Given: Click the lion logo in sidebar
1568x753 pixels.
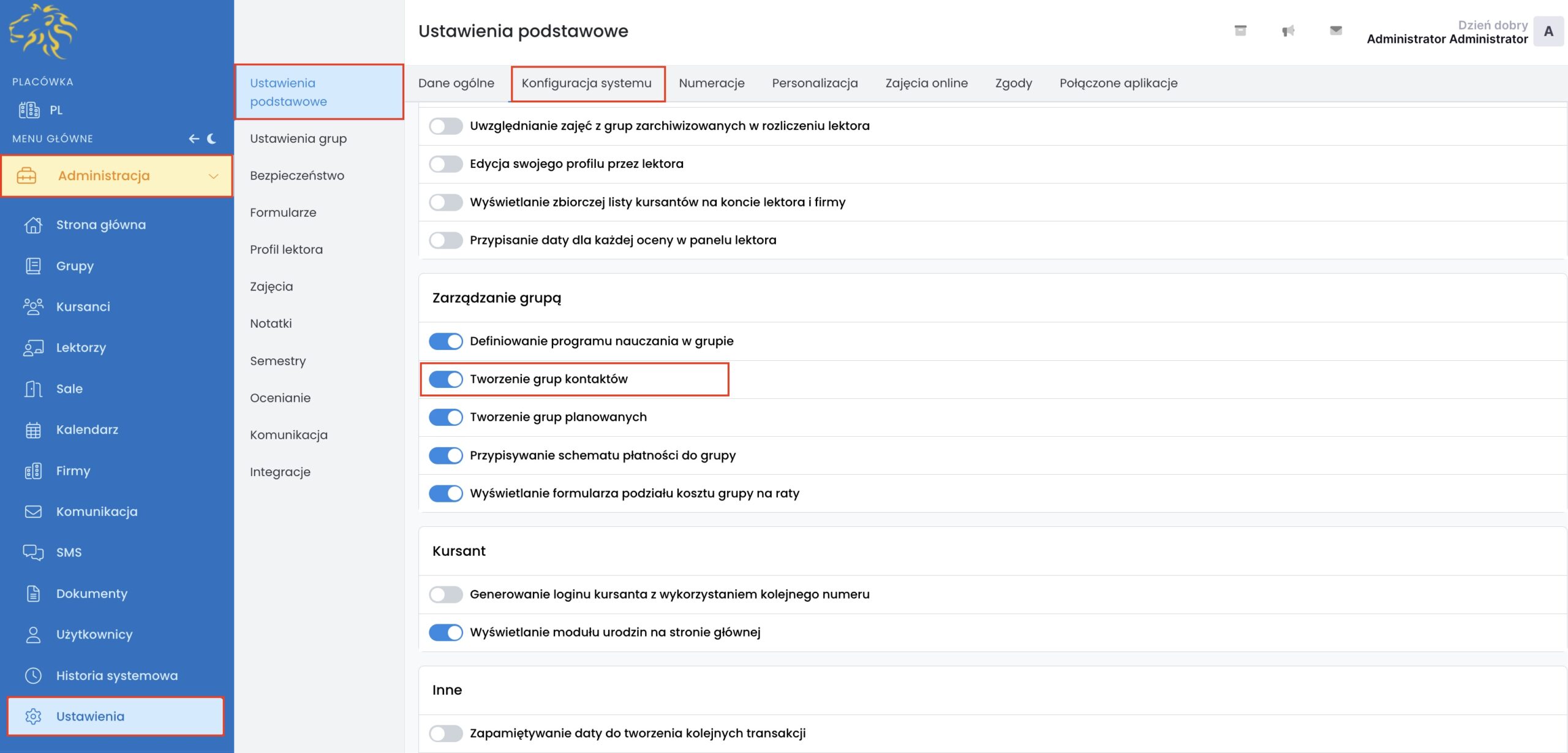Looking at the screenshot, I should point(43,31).
